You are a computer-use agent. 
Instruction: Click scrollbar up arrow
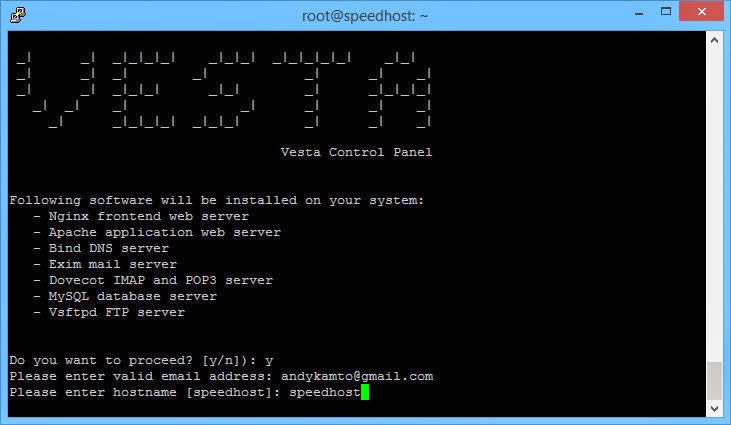714,41
